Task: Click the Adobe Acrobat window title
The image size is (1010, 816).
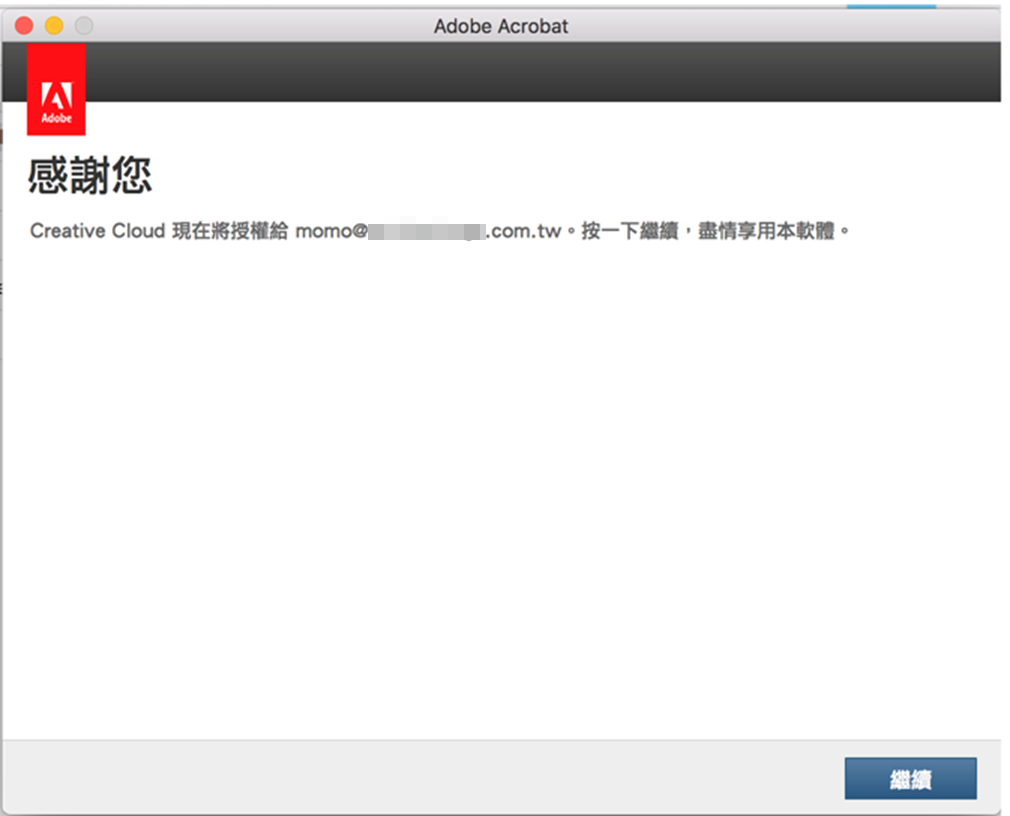Action: tap(501, 26)
